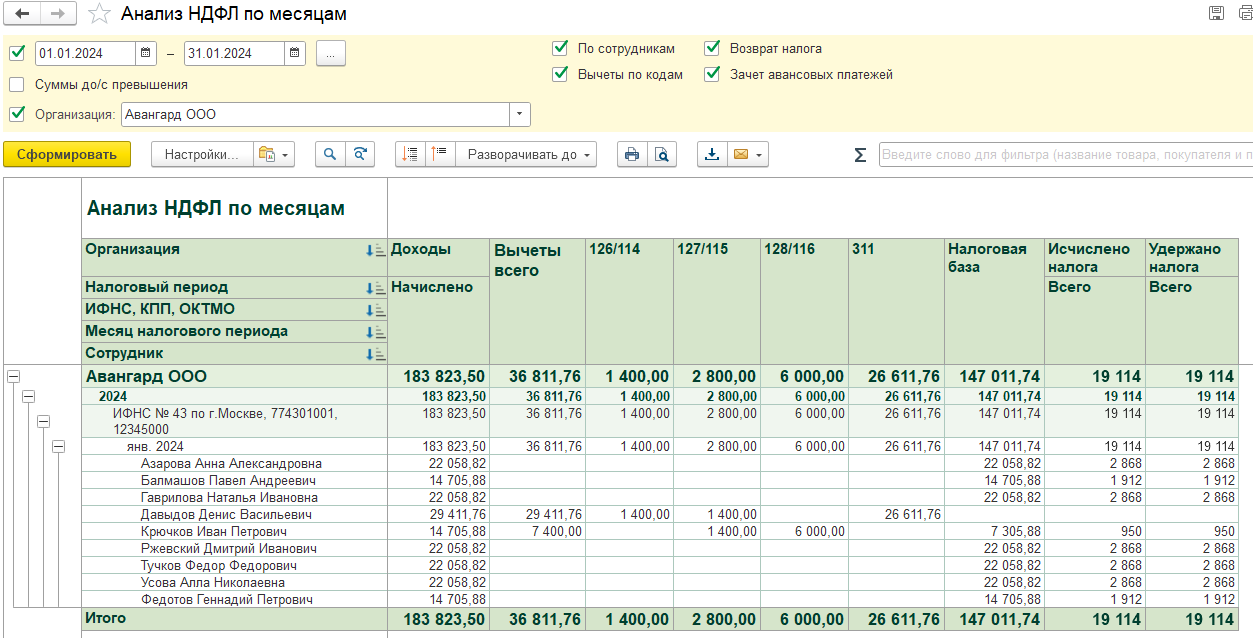Click the start date field 01.01.2024
The width and height of the screenshot is (1253, 638).
(86, 53)
